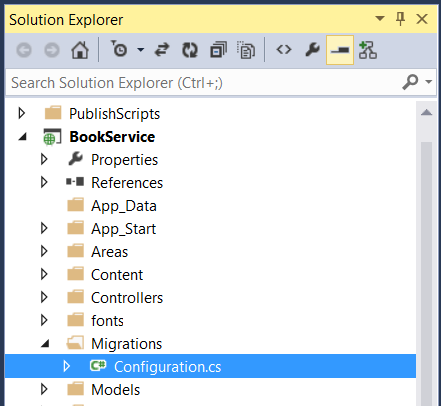The height and width of the screenshot is (406, 441).
Task: Click the C# icon of Configuration.cs
Action: click(x=98, y=366)
